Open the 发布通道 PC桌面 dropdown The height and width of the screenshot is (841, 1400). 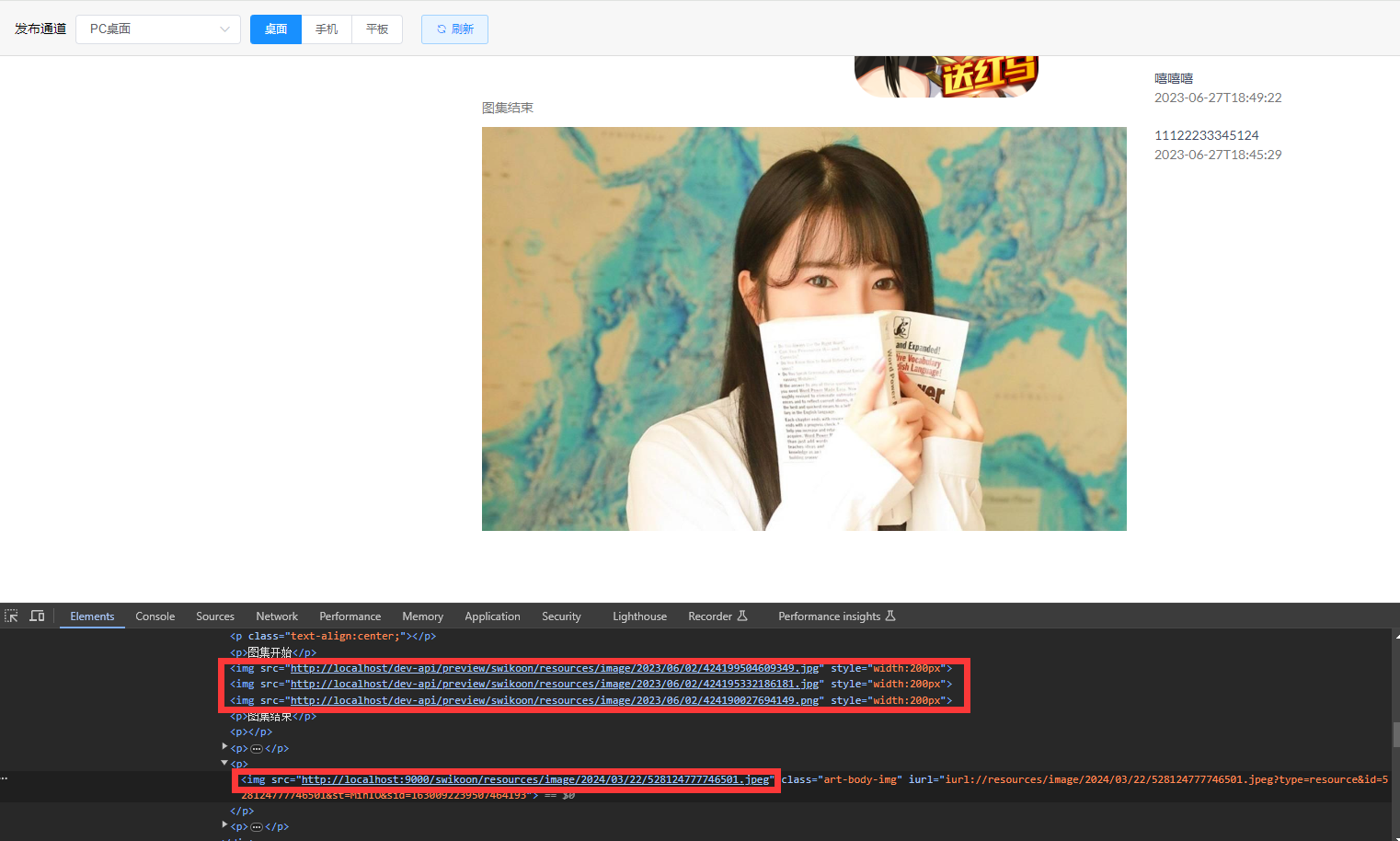tap(158, 29)
